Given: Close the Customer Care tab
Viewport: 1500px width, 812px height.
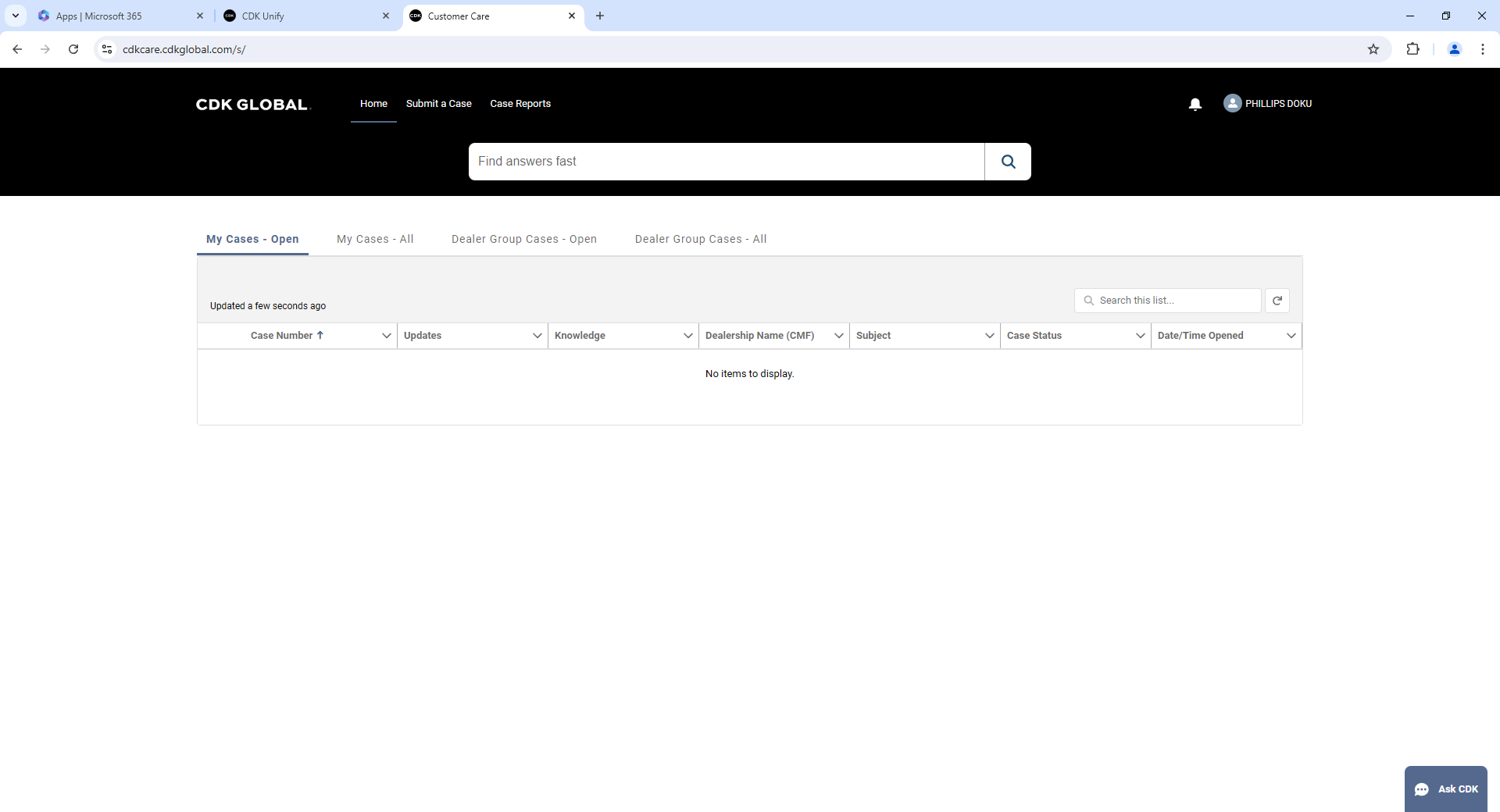Looking at the screenshot, I should (x=572, y=16).
